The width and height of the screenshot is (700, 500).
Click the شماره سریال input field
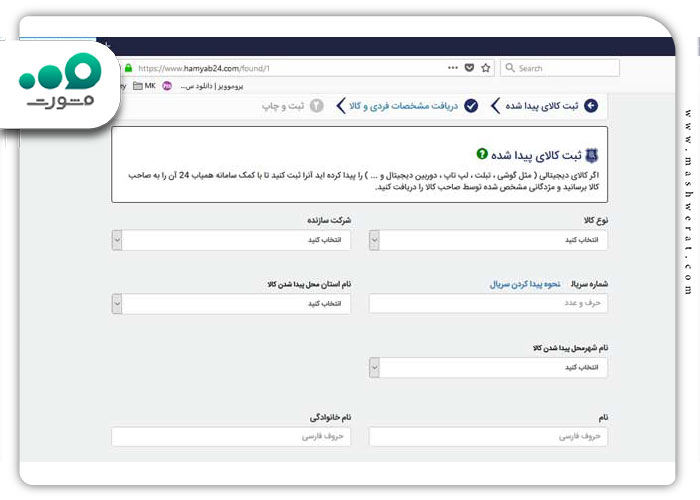pyautogui.click(x=488, y=304)
